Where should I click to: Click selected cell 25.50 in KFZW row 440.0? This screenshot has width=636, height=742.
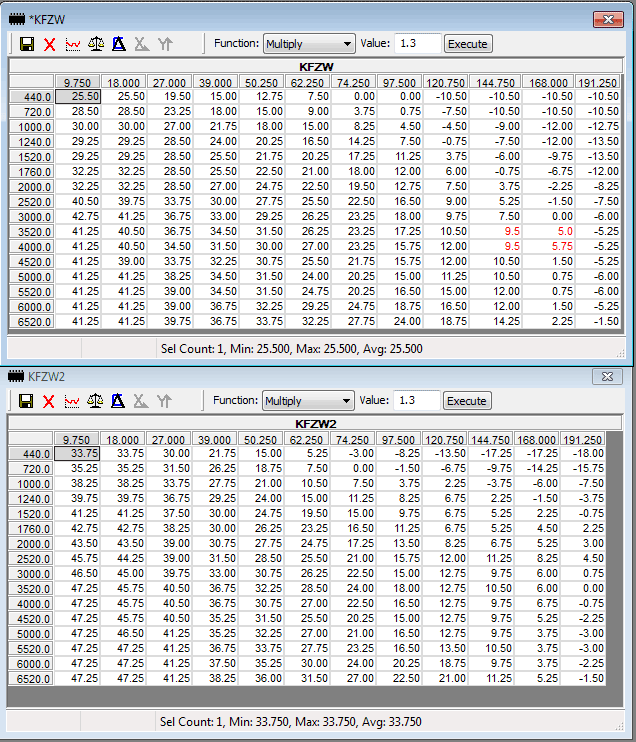tap(78, 97)
